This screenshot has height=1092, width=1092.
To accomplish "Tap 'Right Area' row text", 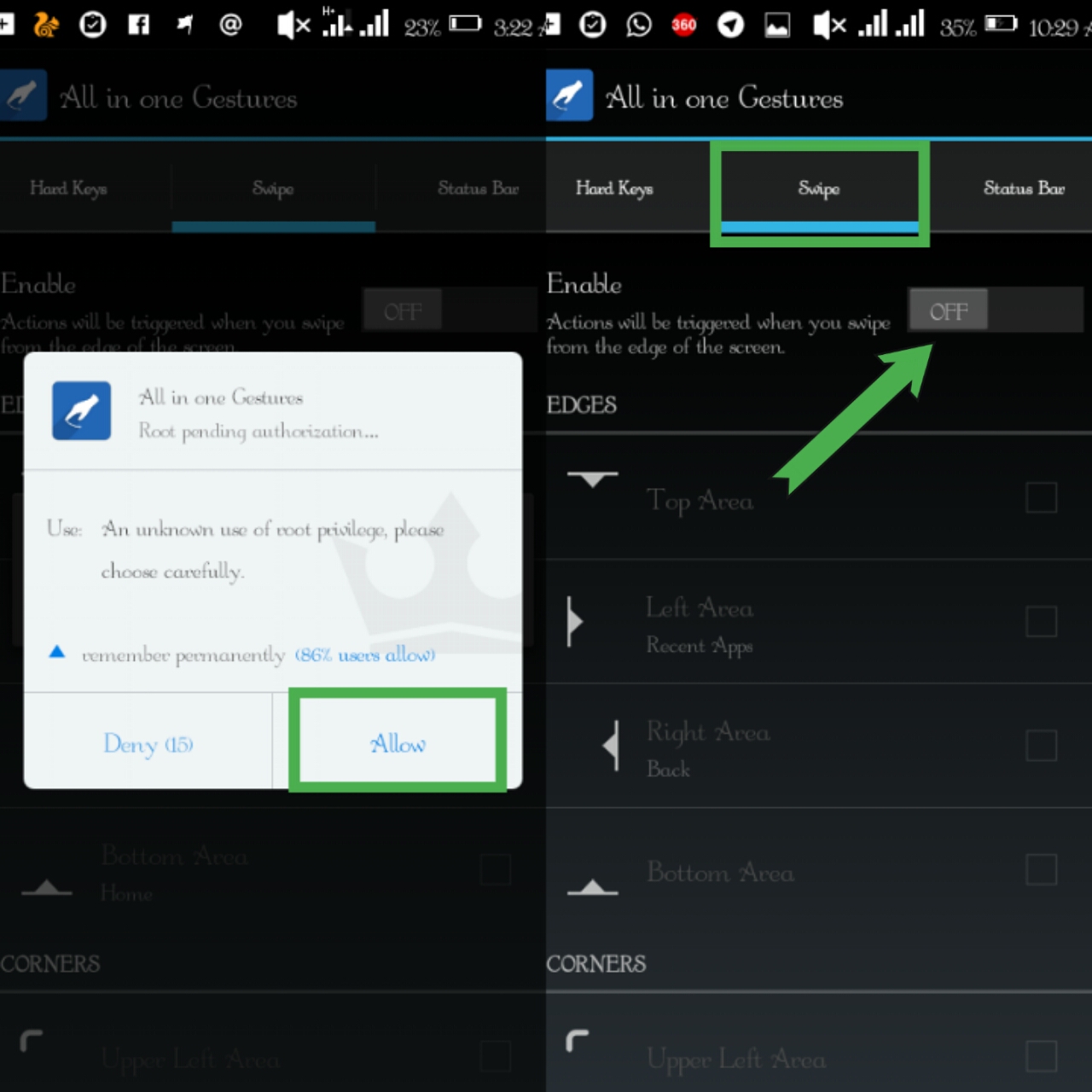I will point(708,732).
